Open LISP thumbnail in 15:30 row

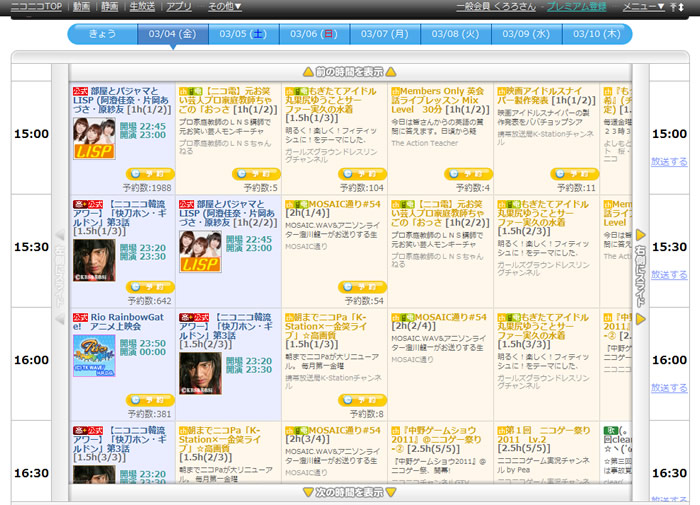(200, 251)
